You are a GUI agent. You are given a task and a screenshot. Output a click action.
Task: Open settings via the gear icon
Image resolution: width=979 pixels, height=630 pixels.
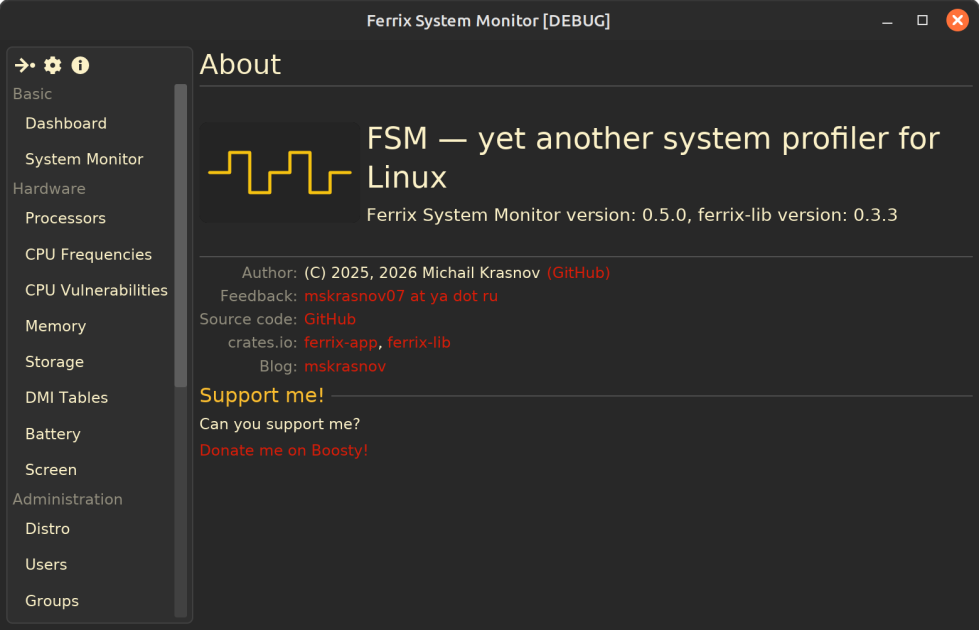[53, 65]
